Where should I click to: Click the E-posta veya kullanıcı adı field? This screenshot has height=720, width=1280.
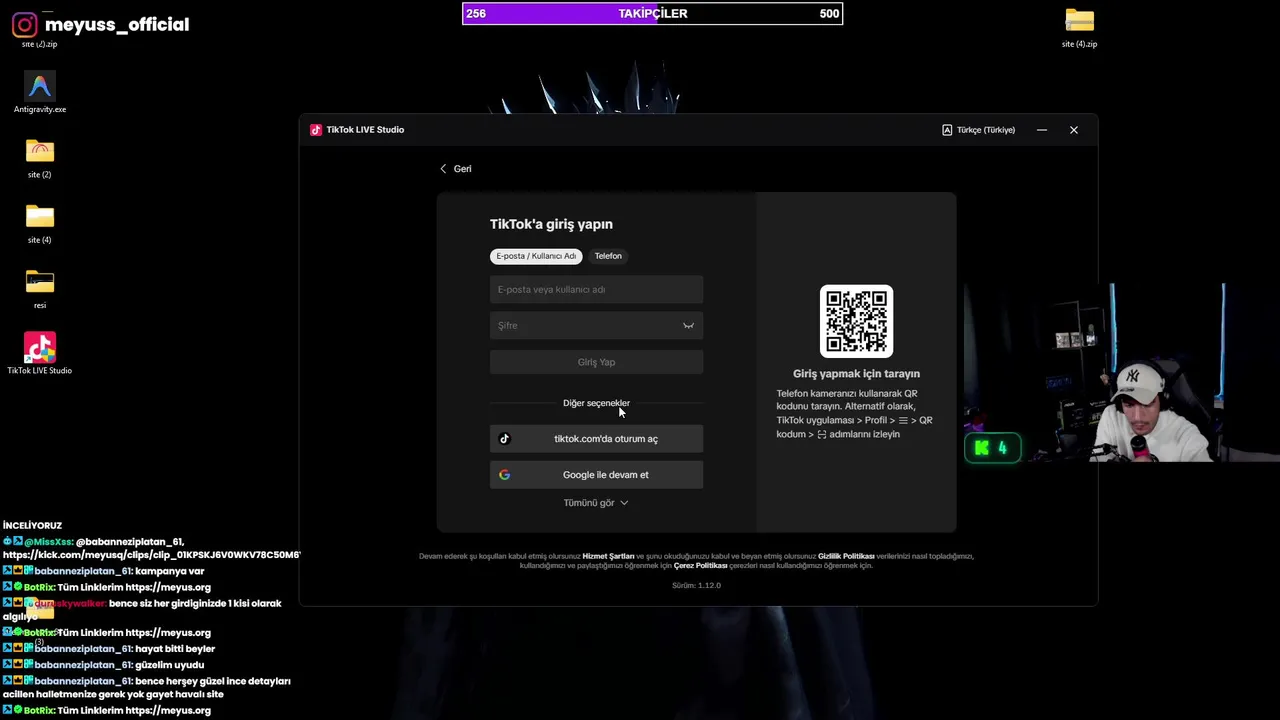point(596,290)
